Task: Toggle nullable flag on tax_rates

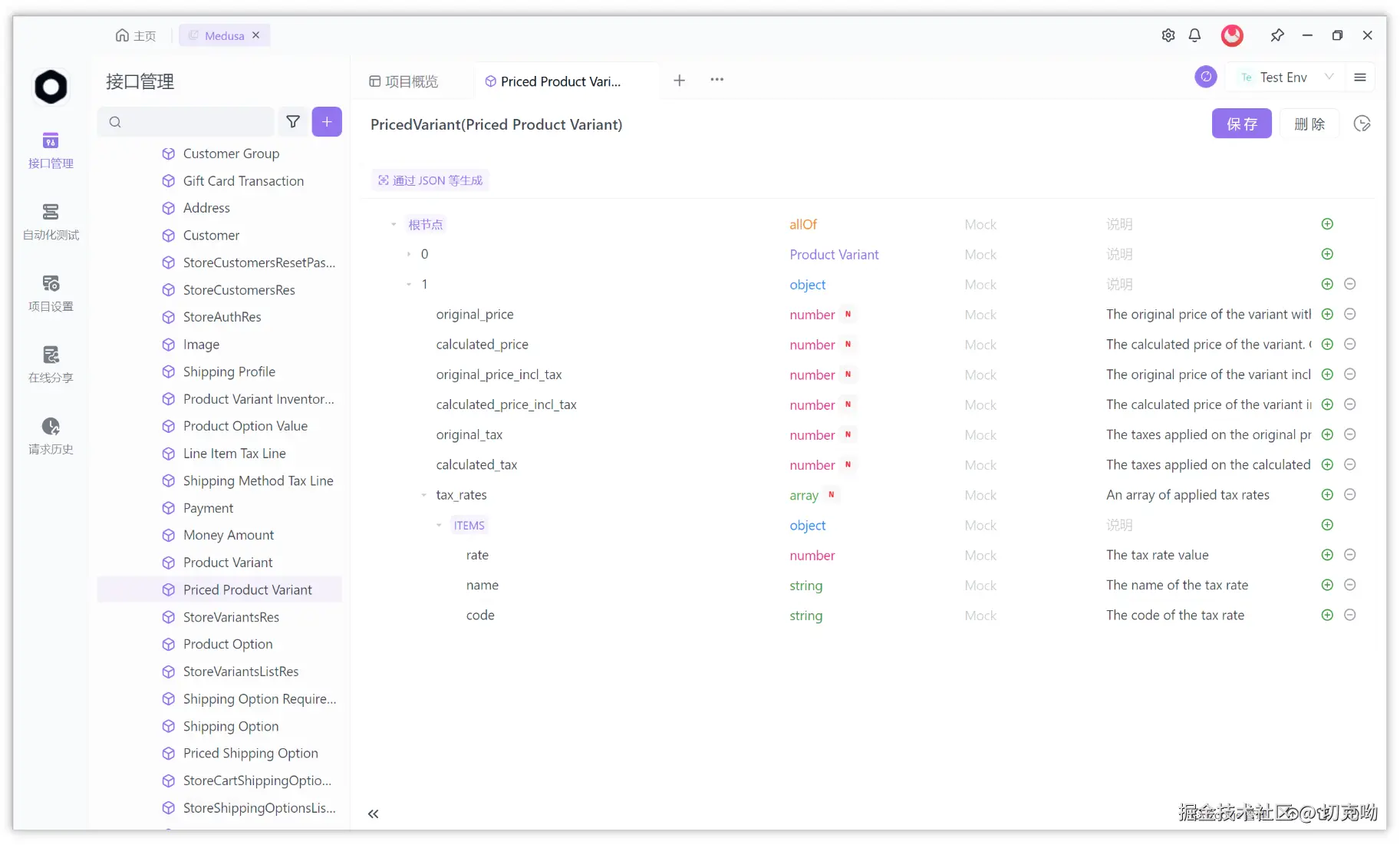Action: (x=831, y=495)
